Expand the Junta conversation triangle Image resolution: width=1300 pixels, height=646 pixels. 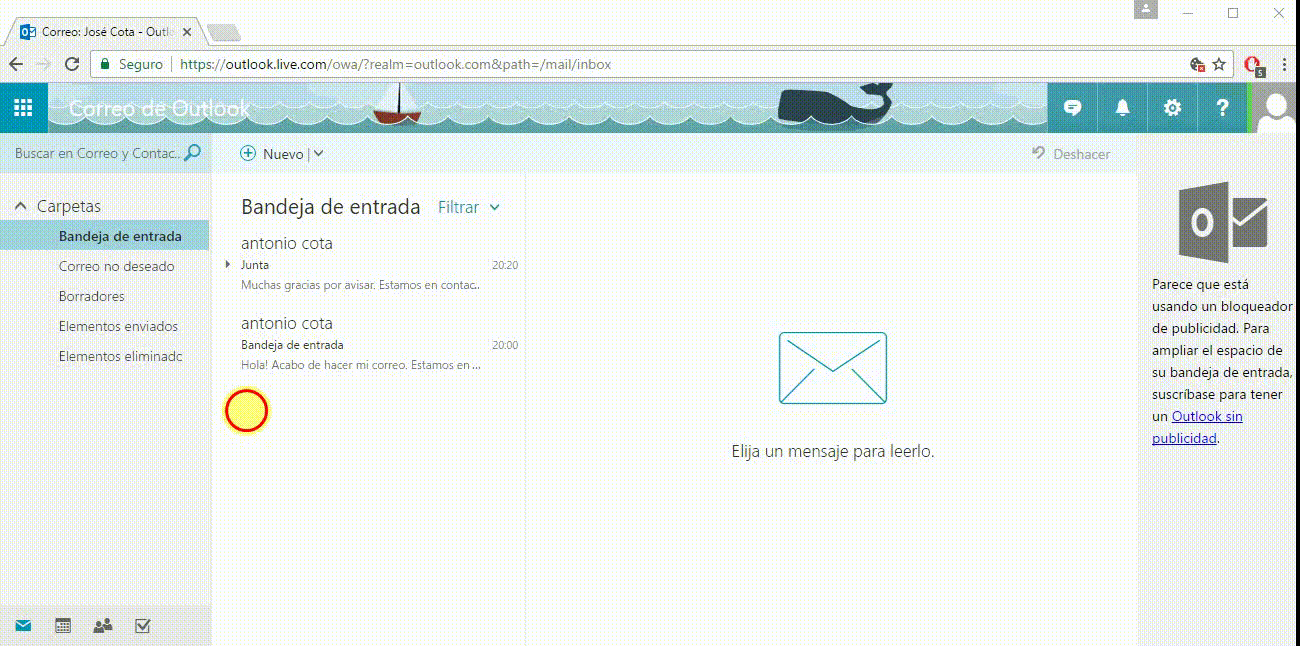[x=229, y=264]
